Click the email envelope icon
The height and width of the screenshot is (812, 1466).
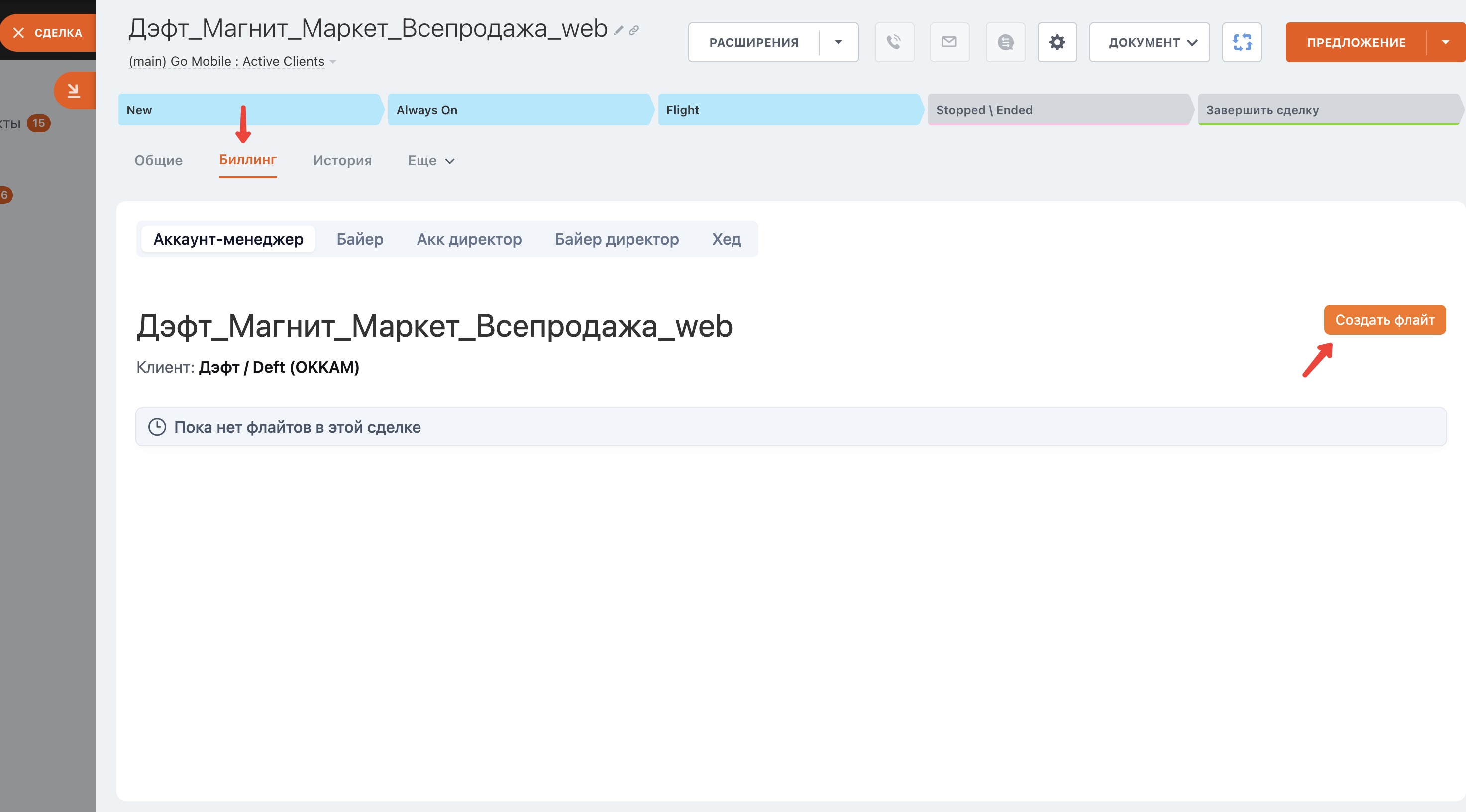949,42
